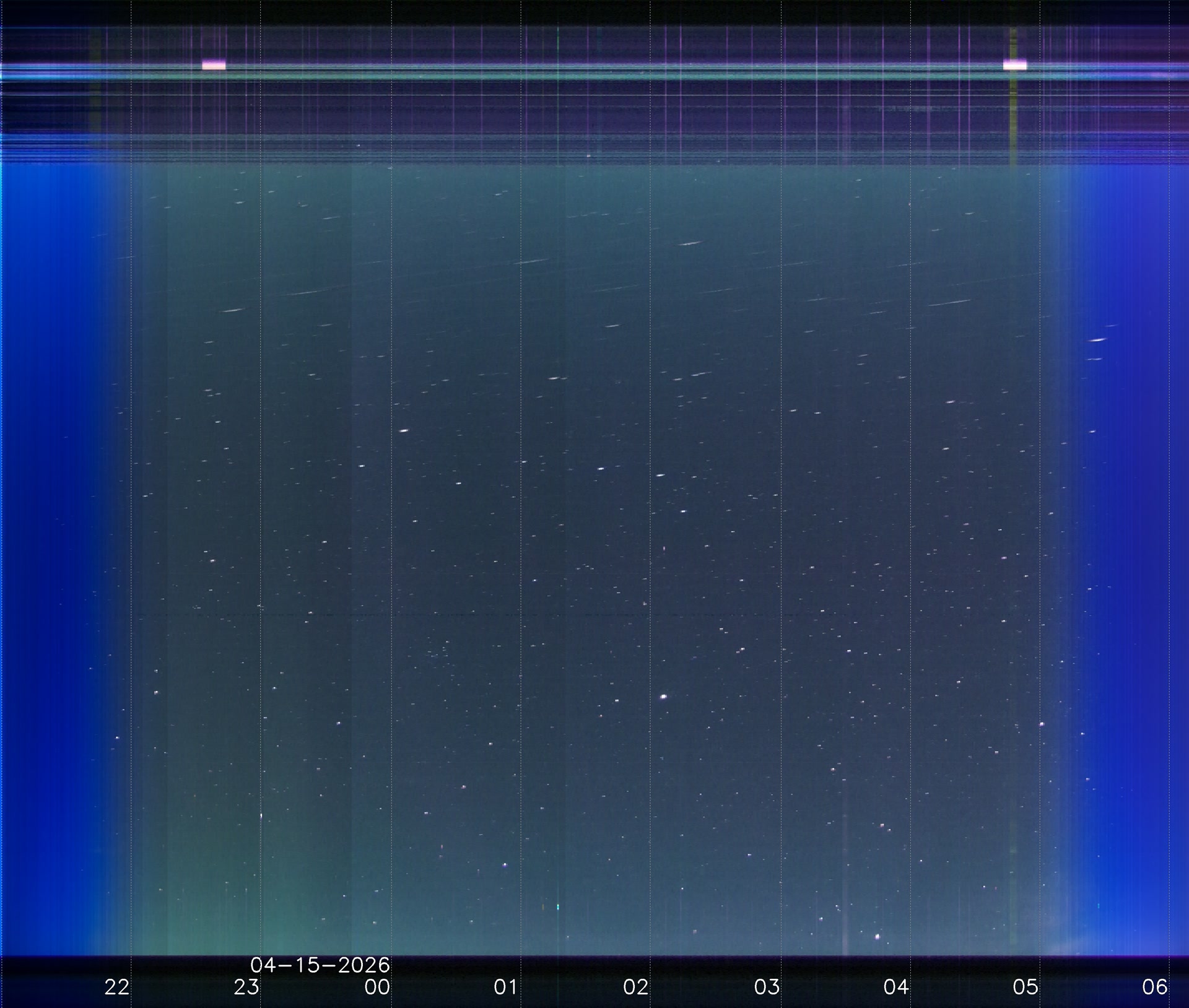Click the pink-white bright block near 05 hour
Screen dimensions: 1189x1008
1015,65
